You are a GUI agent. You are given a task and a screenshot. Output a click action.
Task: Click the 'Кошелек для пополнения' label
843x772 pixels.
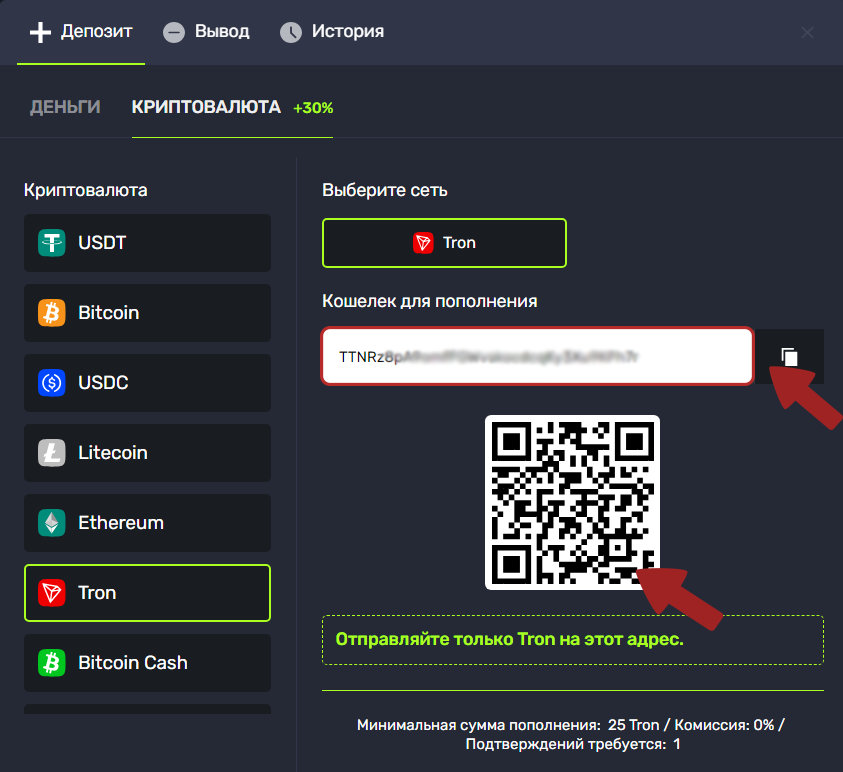[x=430, y=301]
